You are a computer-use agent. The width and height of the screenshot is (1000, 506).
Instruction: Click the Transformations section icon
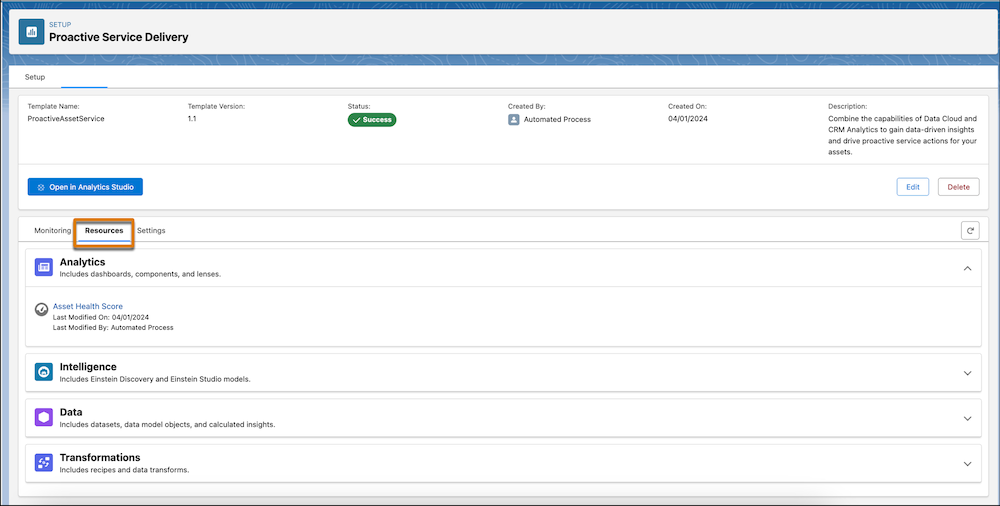[43, 463]
